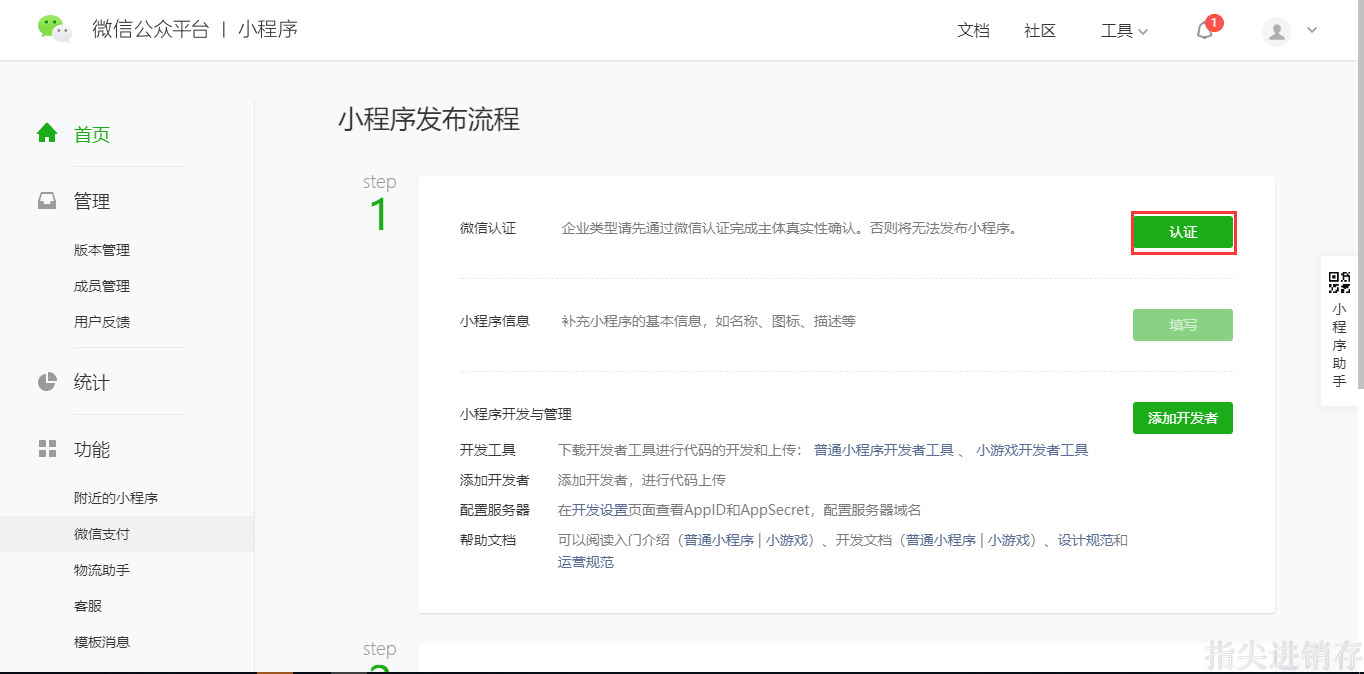Open 文档 in the top navigation
Viewport: 1364px width, 674px height.
973,31
